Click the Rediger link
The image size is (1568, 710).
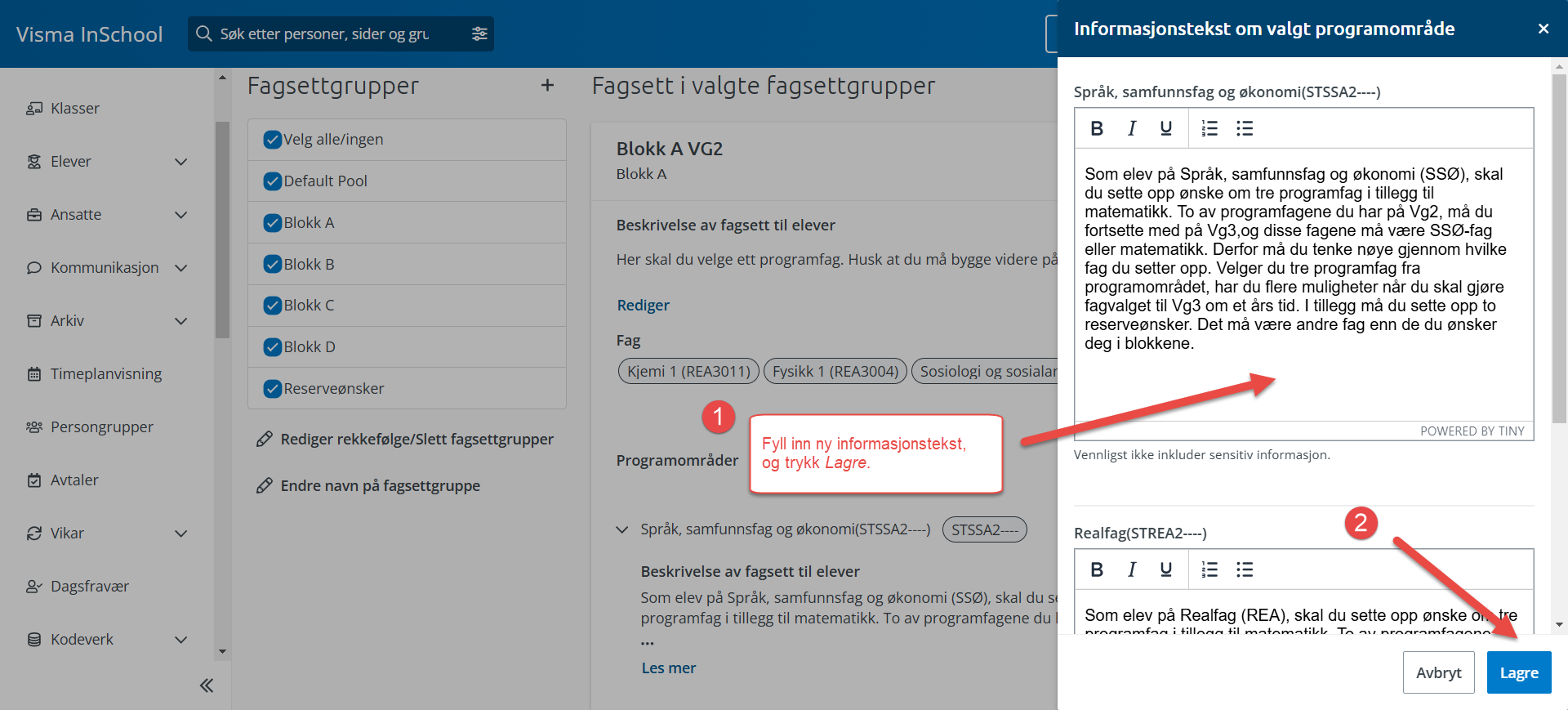point(643,305)
